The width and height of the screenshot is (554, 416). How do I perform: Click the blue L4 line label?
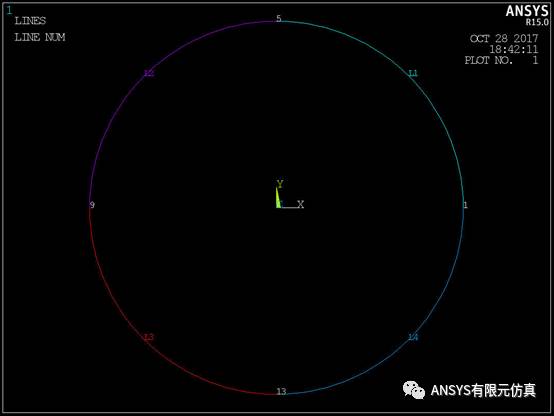click(x=413, y=337)
